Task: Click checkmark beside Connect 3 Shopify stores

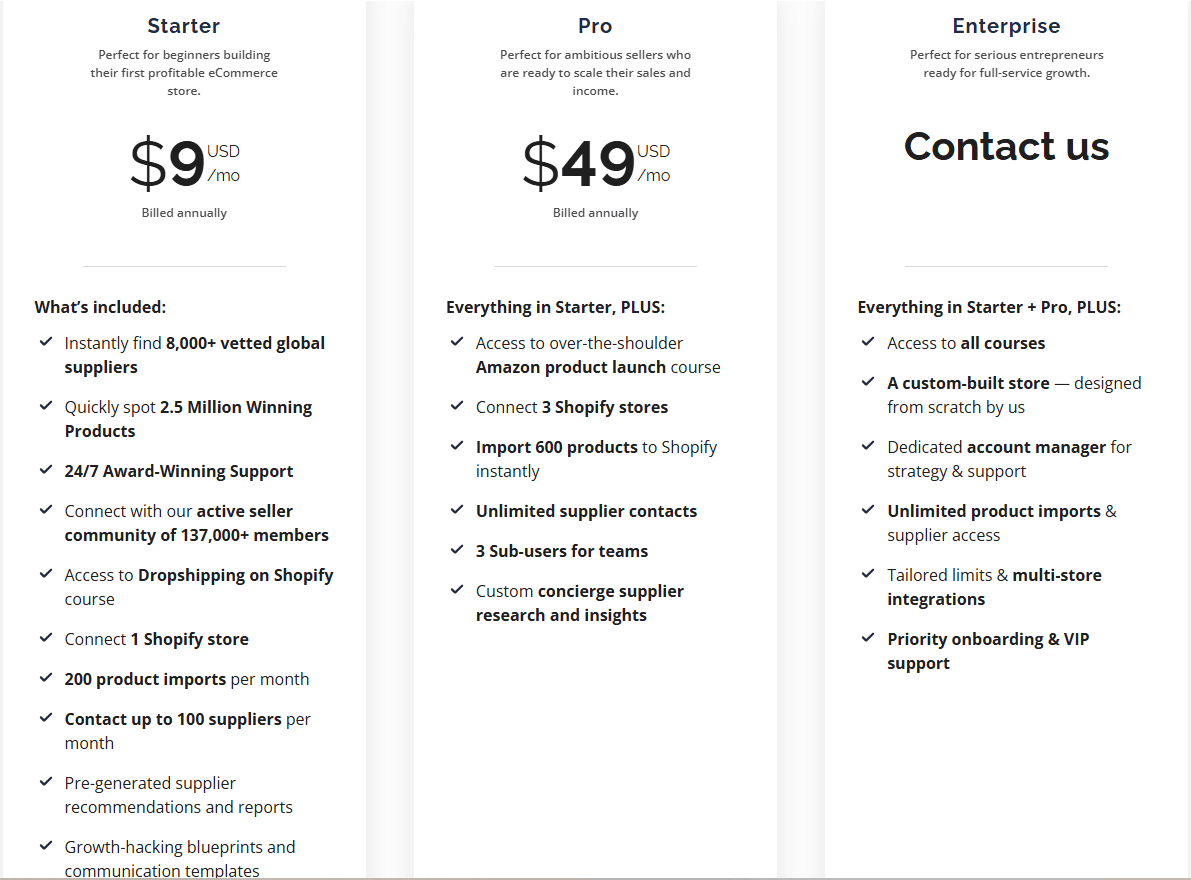Action: (x=457, y=406)
